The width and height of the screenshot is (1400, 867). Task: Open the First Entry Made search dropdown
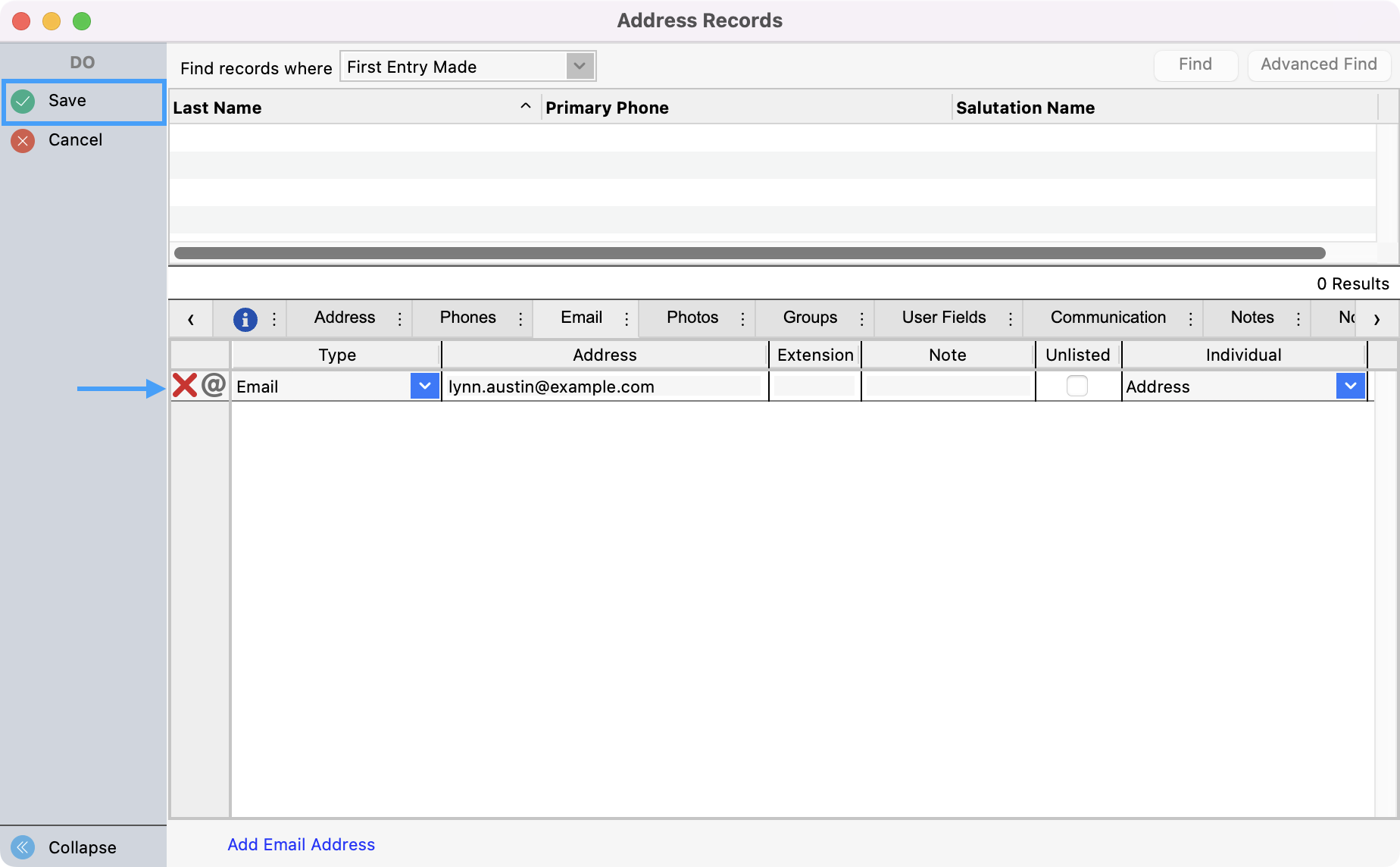pyautogui.click(x=580, y=67)
